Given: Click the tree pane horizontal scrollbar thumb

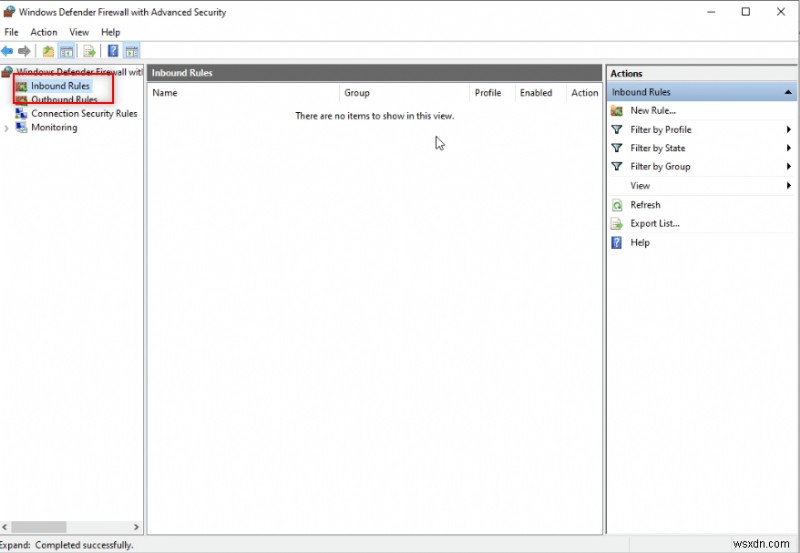Looking at the screenshot, I should [x=39, y=527].
